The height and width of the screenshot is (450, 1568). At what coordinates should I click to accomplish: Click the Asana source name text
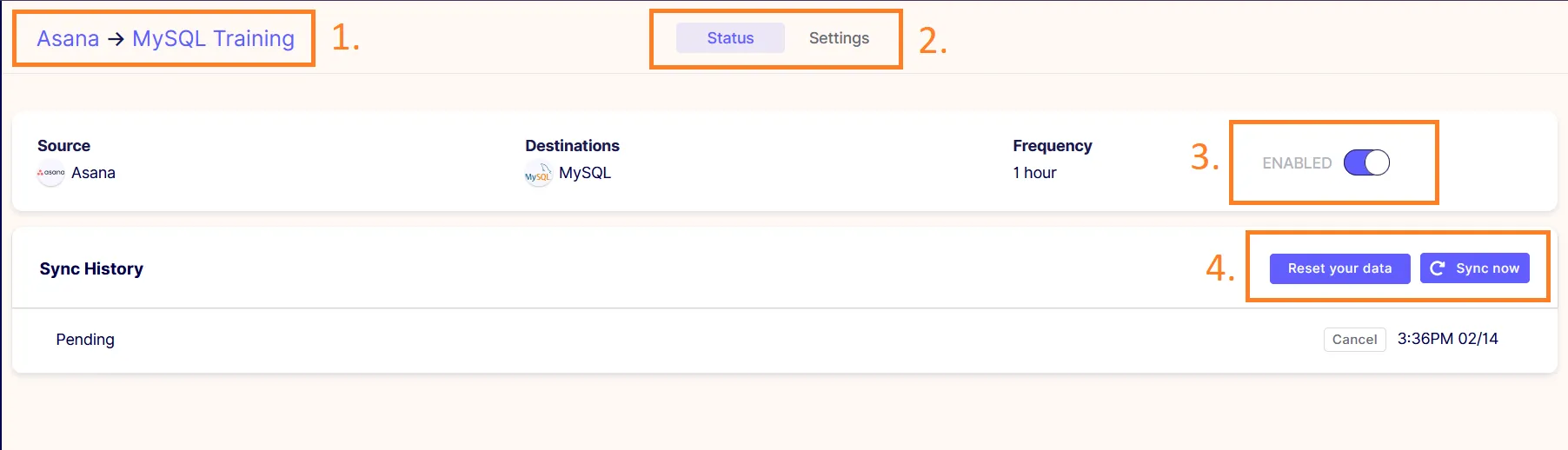(x=93, y=173)
